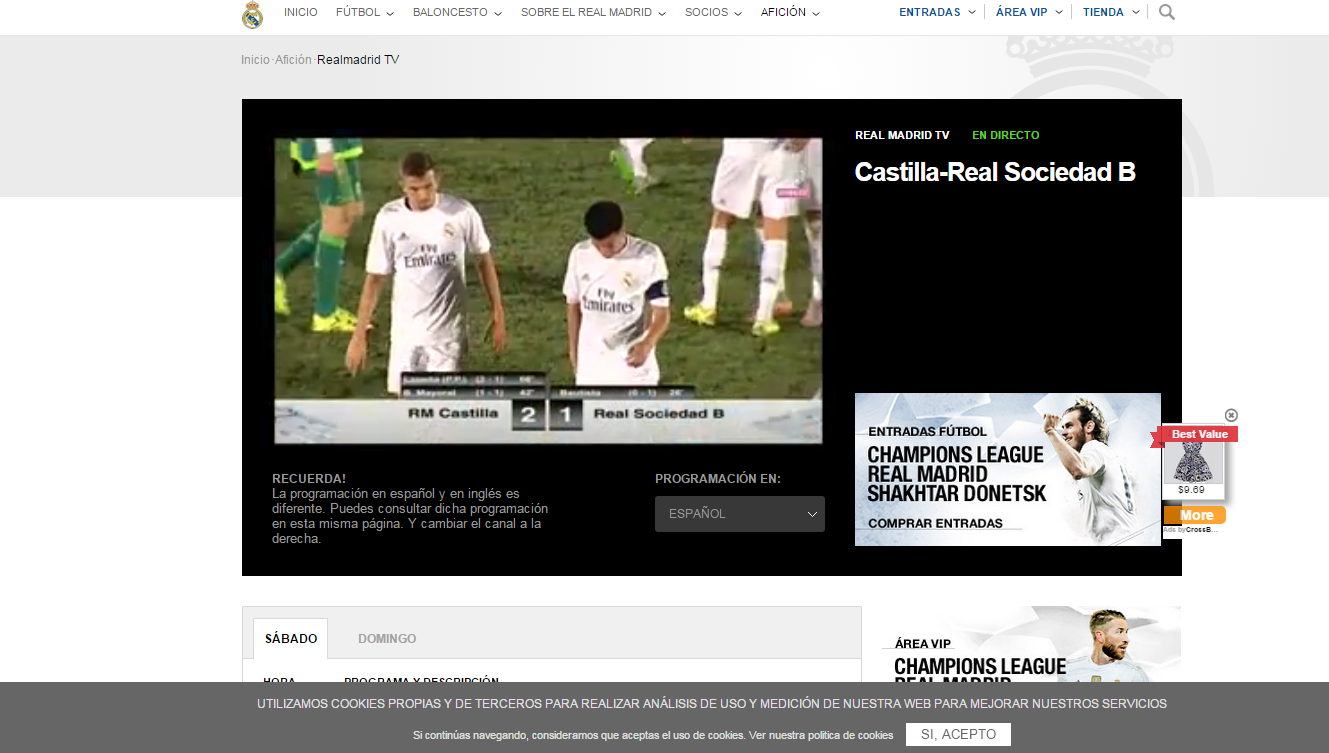Click the Real Madrid crest logo
Viewport: 1329px width, 753px height.
point(252,14)
